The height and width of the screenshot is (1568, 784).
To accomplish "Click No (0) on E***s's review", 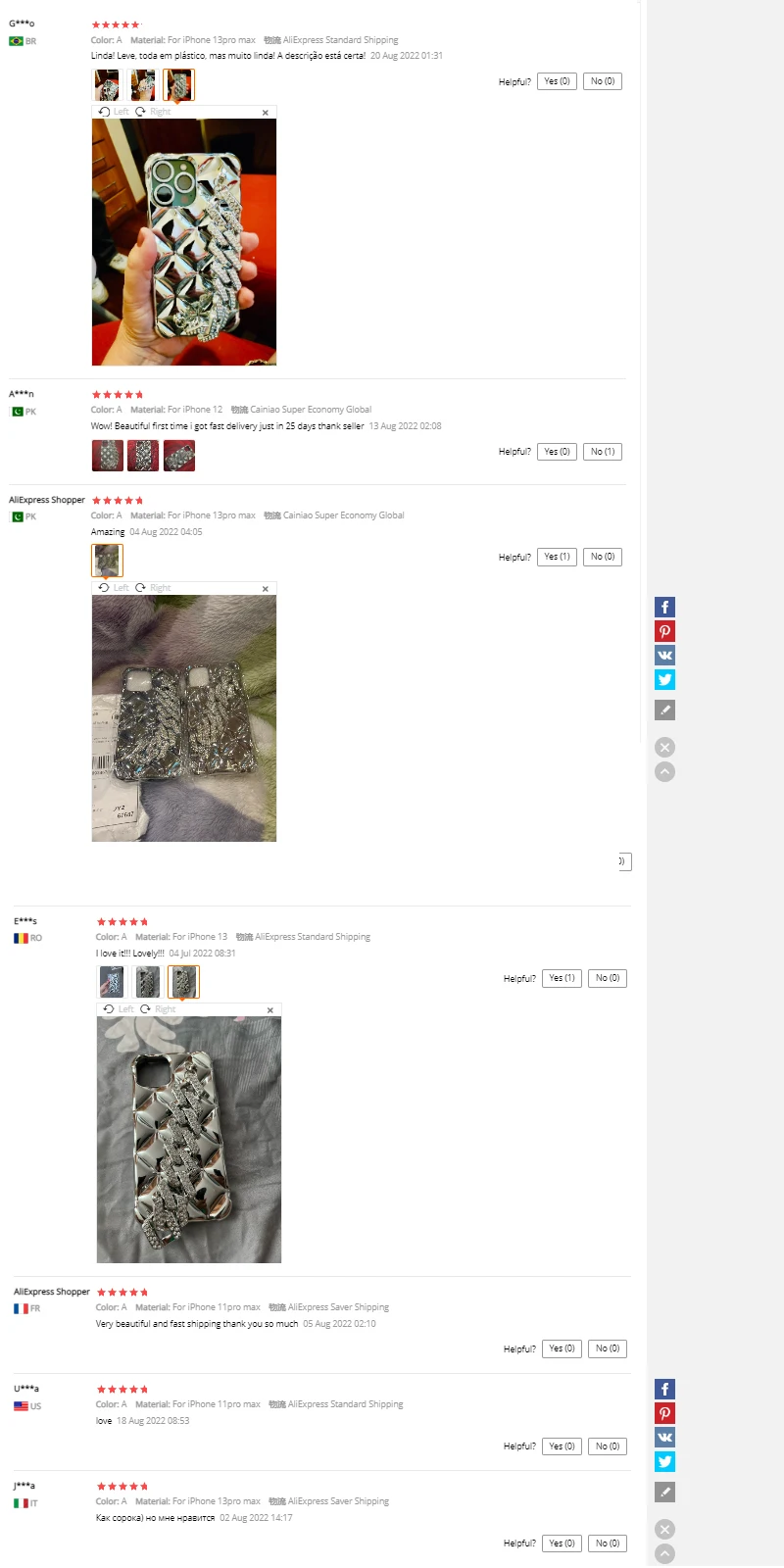I will click(x=608, y=978).
